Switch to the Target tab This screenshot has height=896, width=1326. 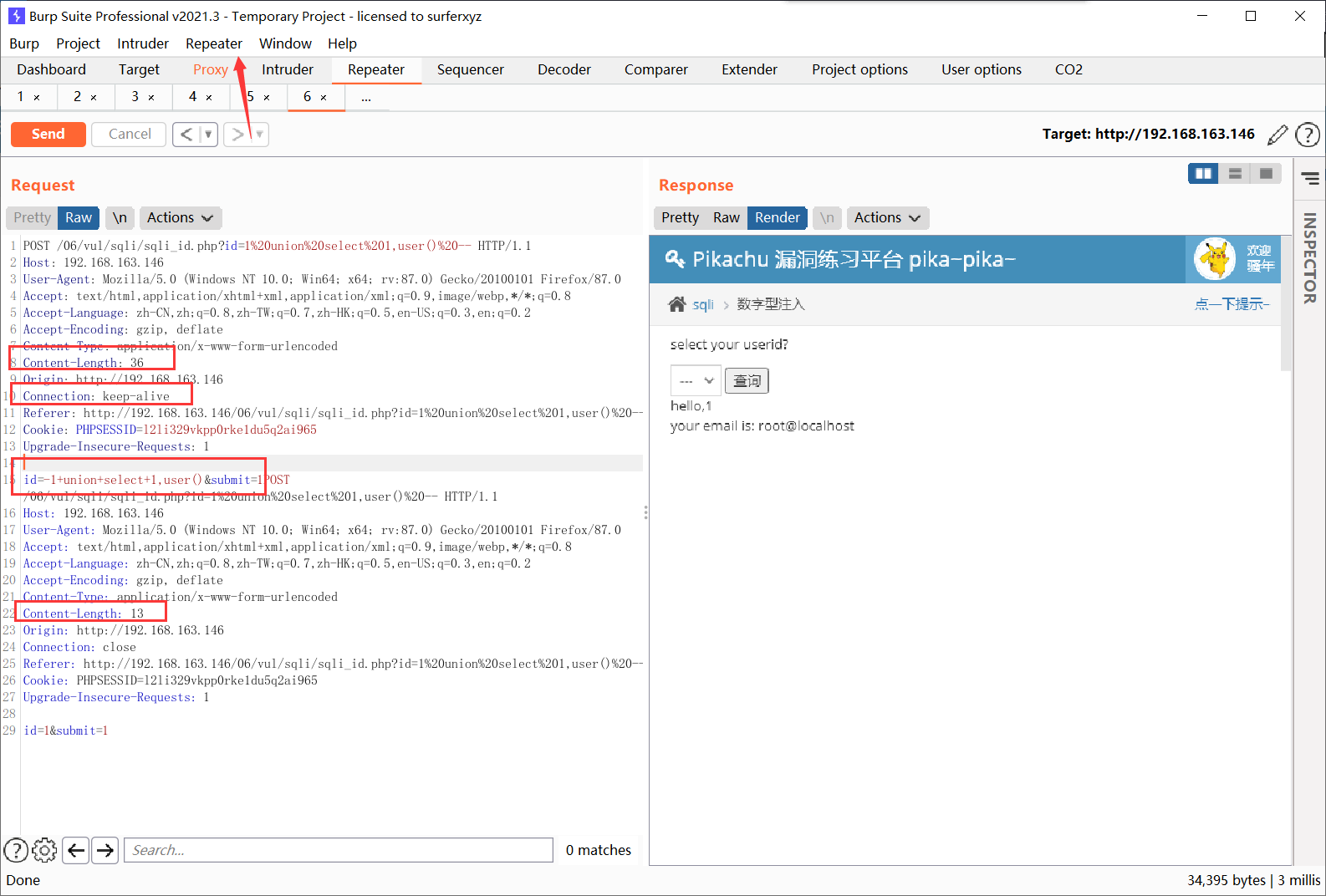coord(139,69)
